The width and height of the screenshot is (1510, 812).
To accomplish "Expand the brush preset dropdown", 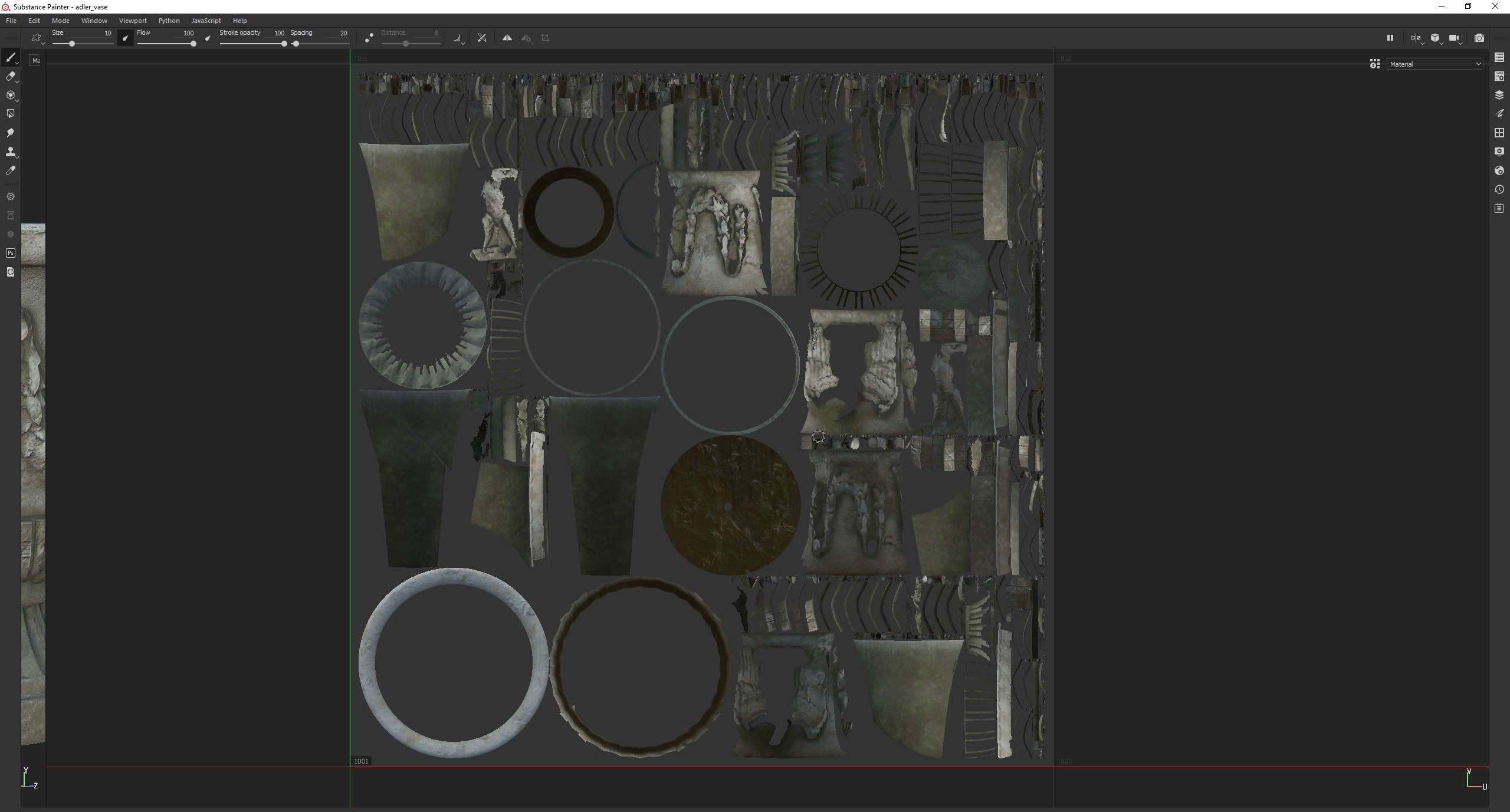I will point(38,38).
